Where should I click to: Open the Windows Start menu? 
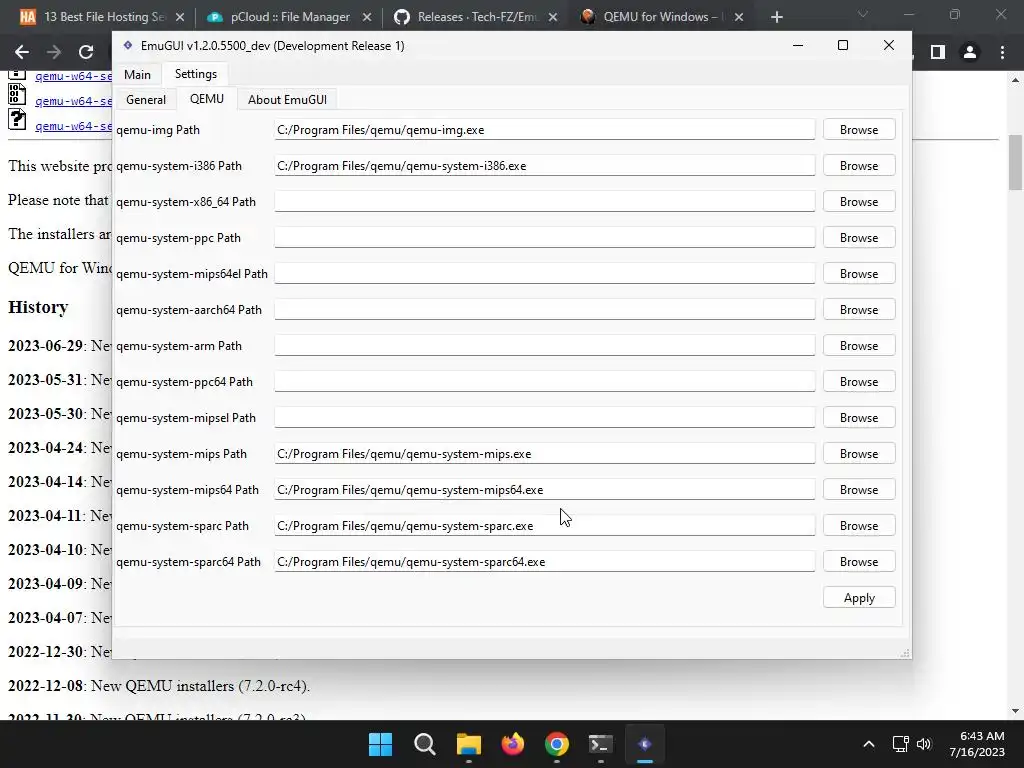[x=380, y=744]
